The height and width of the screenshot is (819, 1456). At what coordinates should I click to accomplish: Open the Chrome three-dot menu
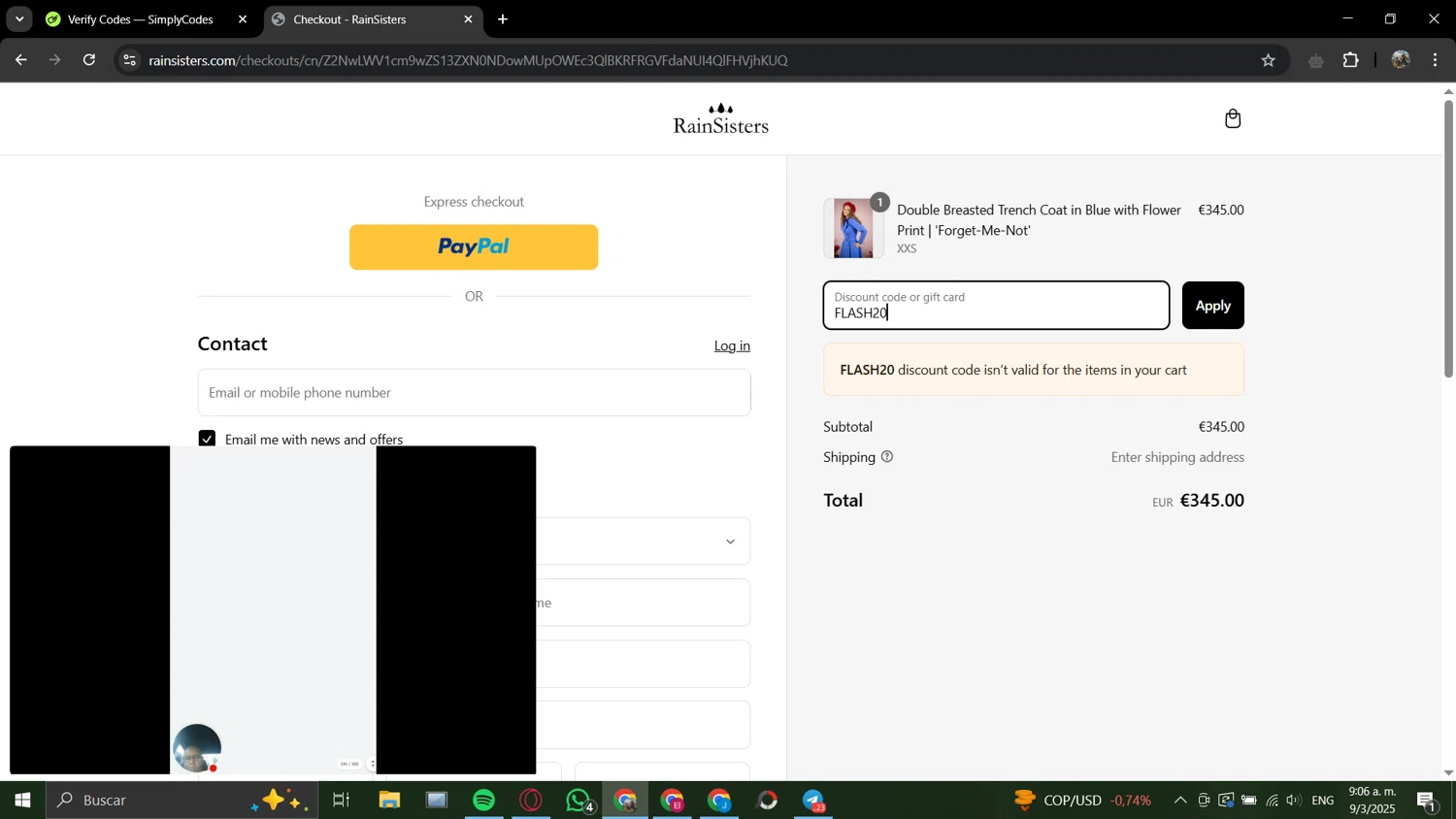tap(1436, 60)
